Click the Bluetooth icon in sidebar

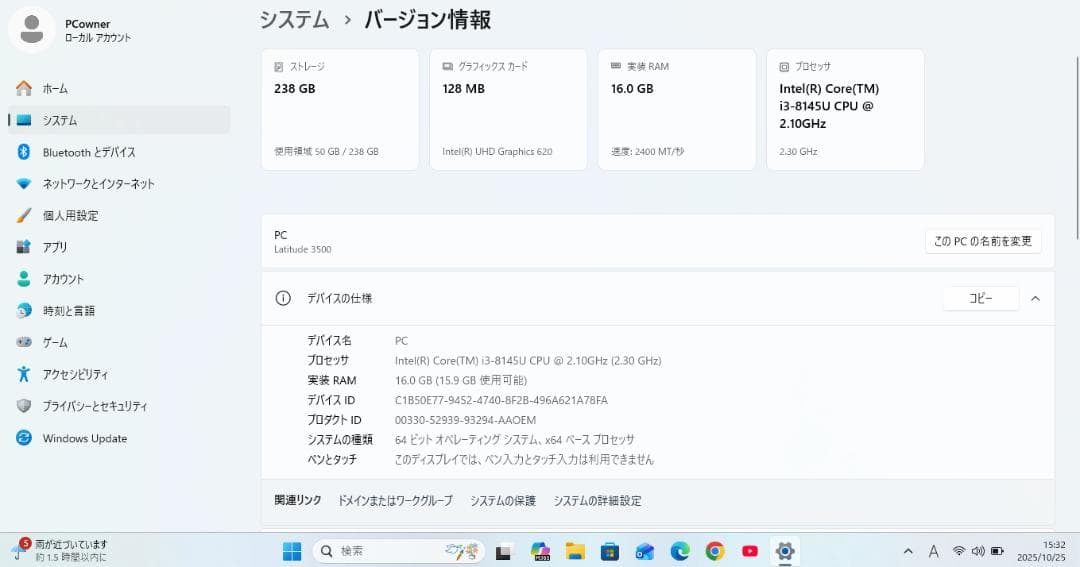24,152
